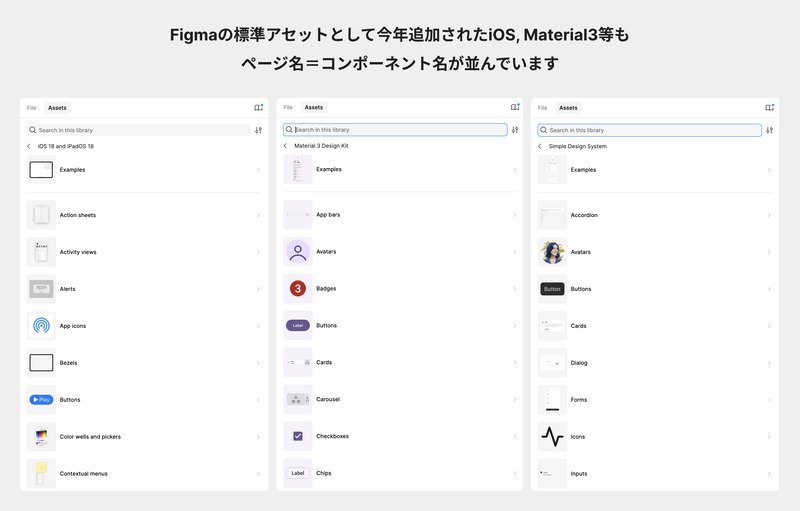Click filter settings icon in Simple Design System panel
The height and width of the screenshot is (511, 800).
point(770,130)
